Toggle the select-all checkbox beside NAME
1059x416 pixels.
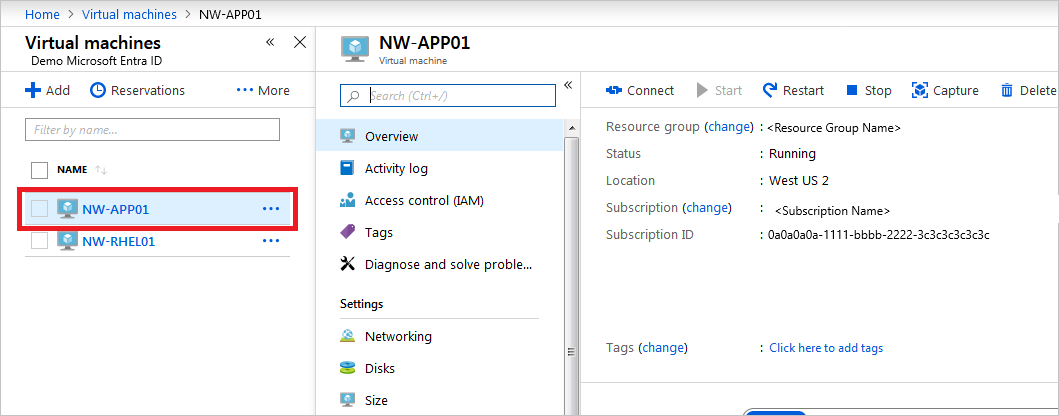click(x=40, y=170)
